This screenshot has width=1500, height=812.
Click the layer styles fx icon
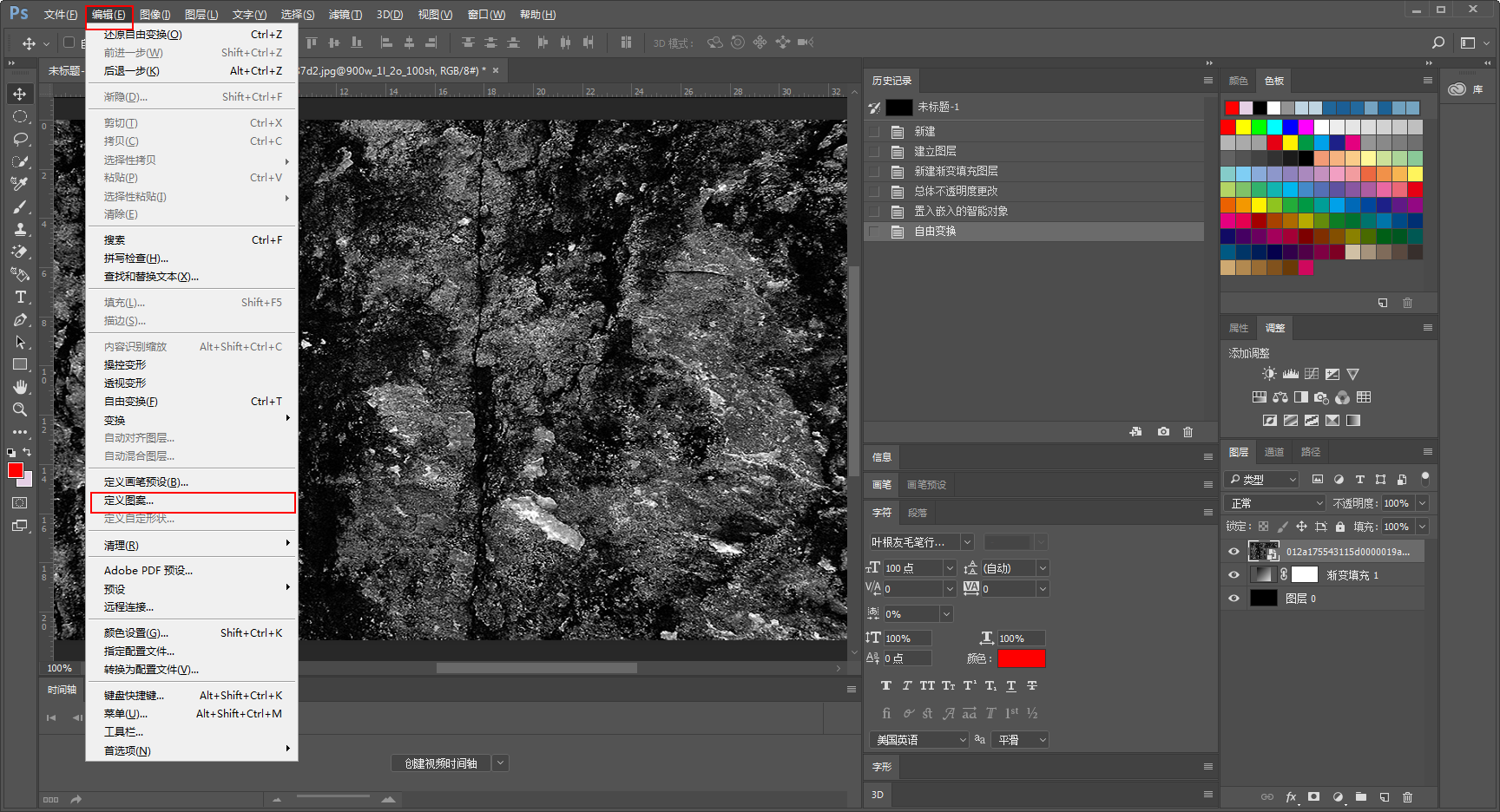tap(1291, 796)
